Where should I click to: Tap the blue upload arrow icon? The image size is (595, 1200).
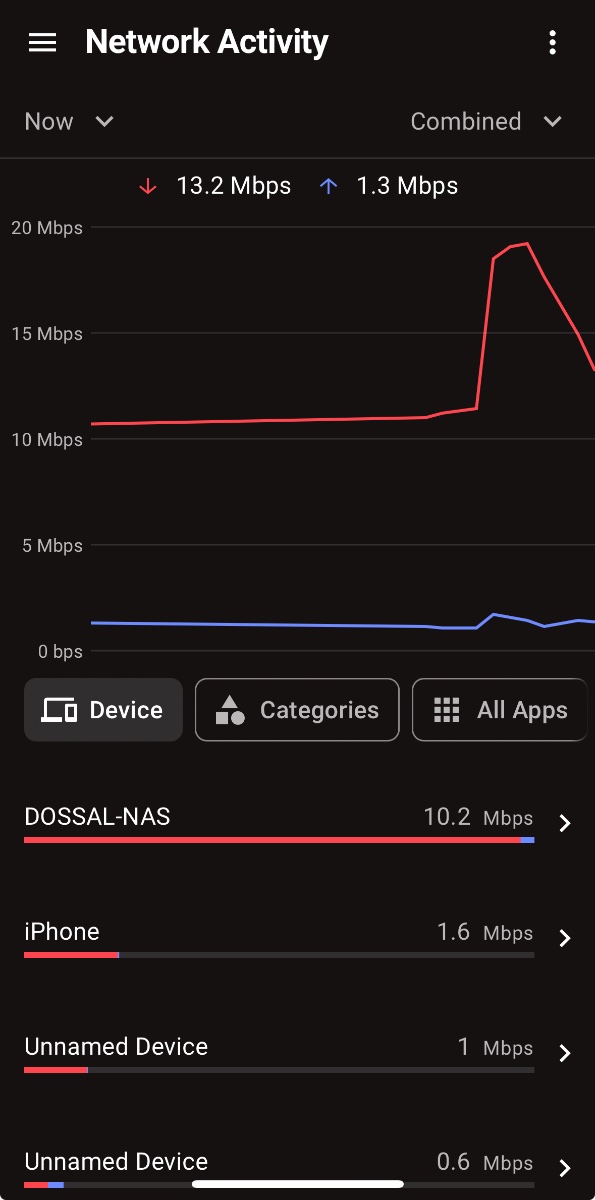(329, 186)
